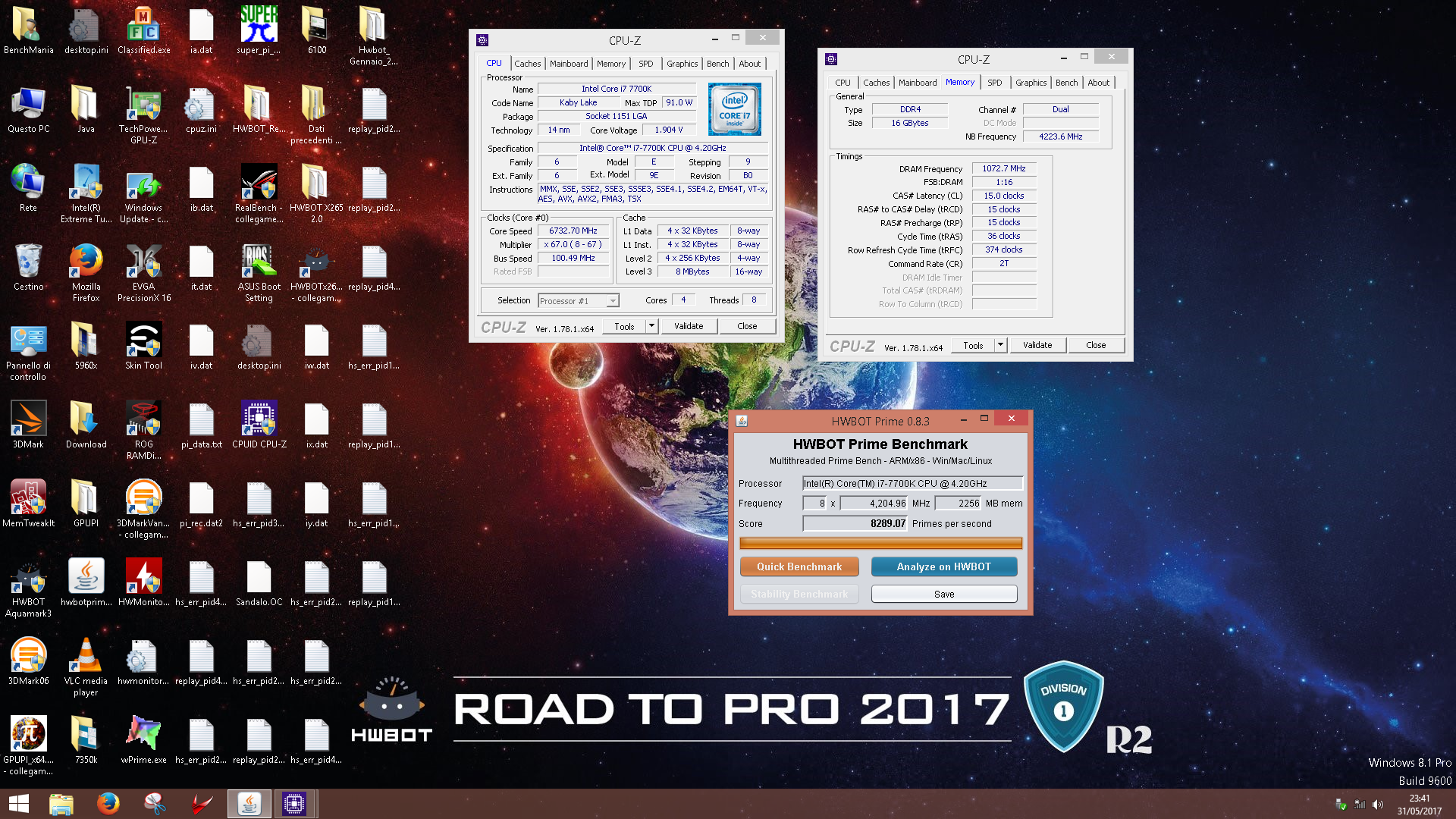The width and height of the screenshot is (1456, 819).
Task: Switch to Graphics tab in left CPU-Z
Action: pyautogui.click(x=682, y=64)
